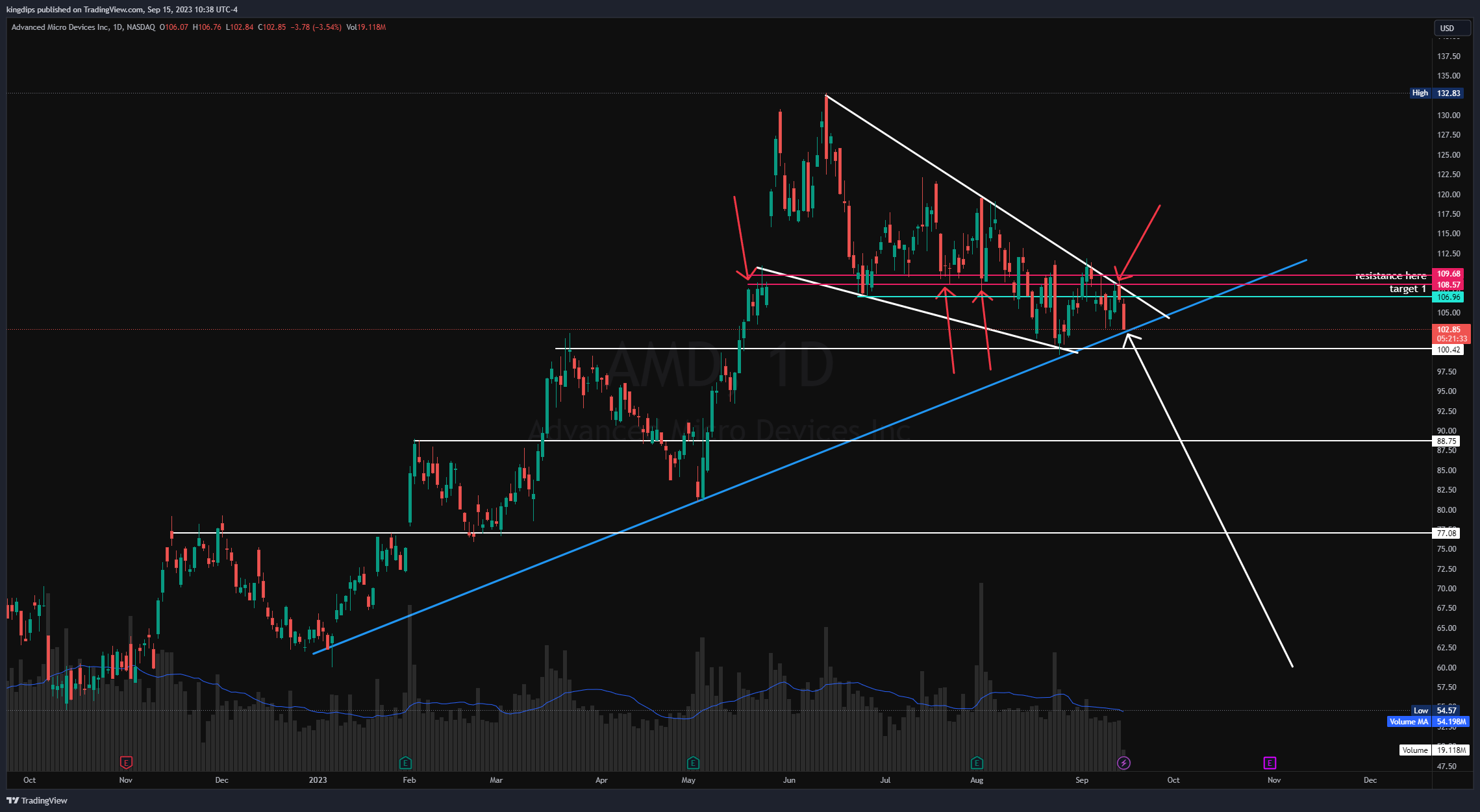Select the teal 106.96 price label

(x=1448, y=297)
